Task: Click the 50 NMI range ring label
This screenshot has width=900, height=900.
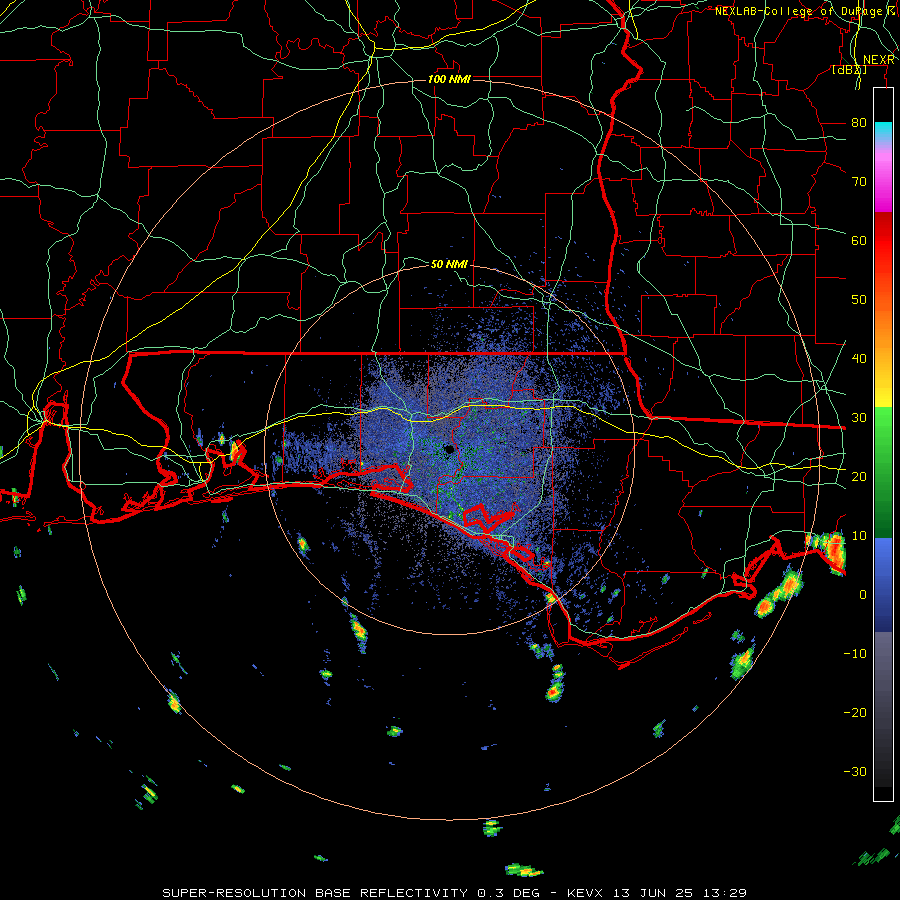Action: click(449, 264)
